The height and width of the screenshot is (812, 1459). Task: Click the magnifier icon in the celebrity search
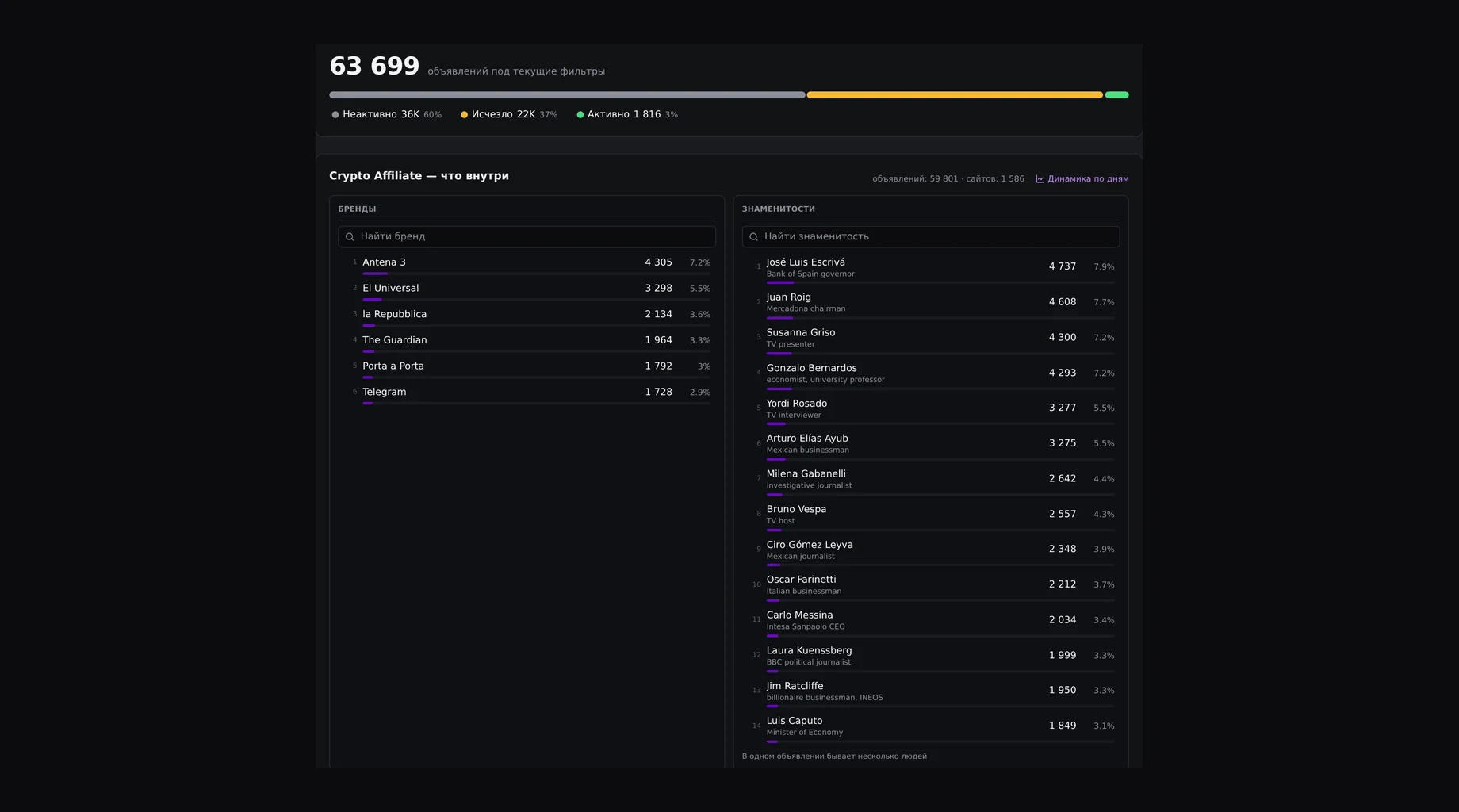[753, 236]
